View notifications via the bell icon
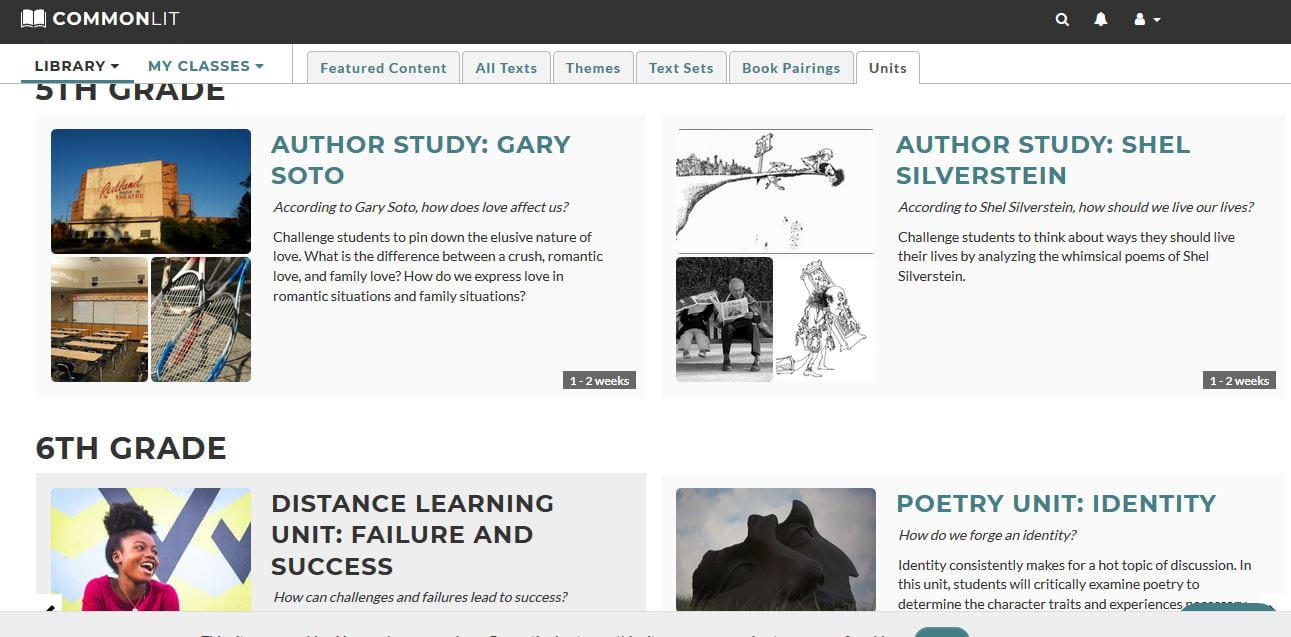The width and height of the screenshot is (1291, 637). [x=1100, y=20]
